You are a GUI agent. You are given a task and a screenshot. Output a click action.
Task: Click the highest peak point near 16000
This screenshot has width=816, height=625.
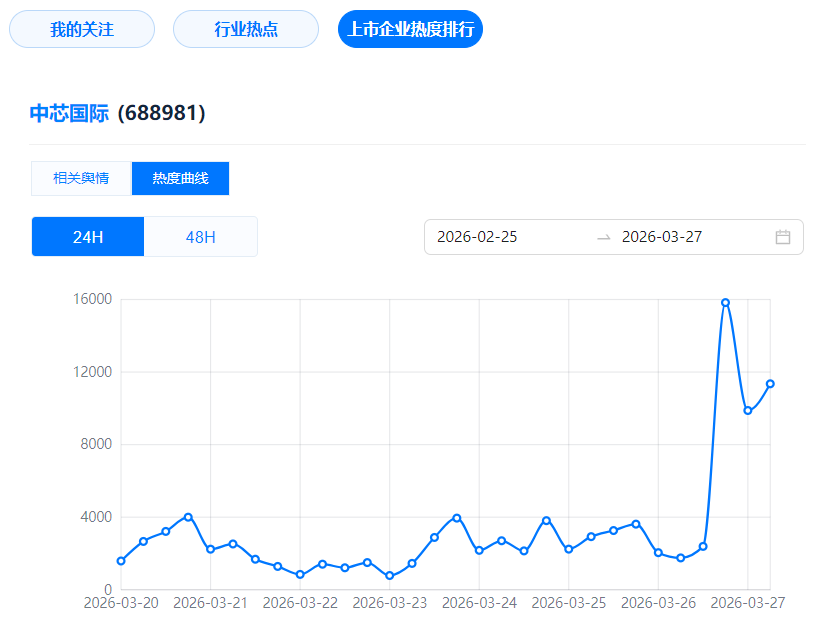point(725,302)
